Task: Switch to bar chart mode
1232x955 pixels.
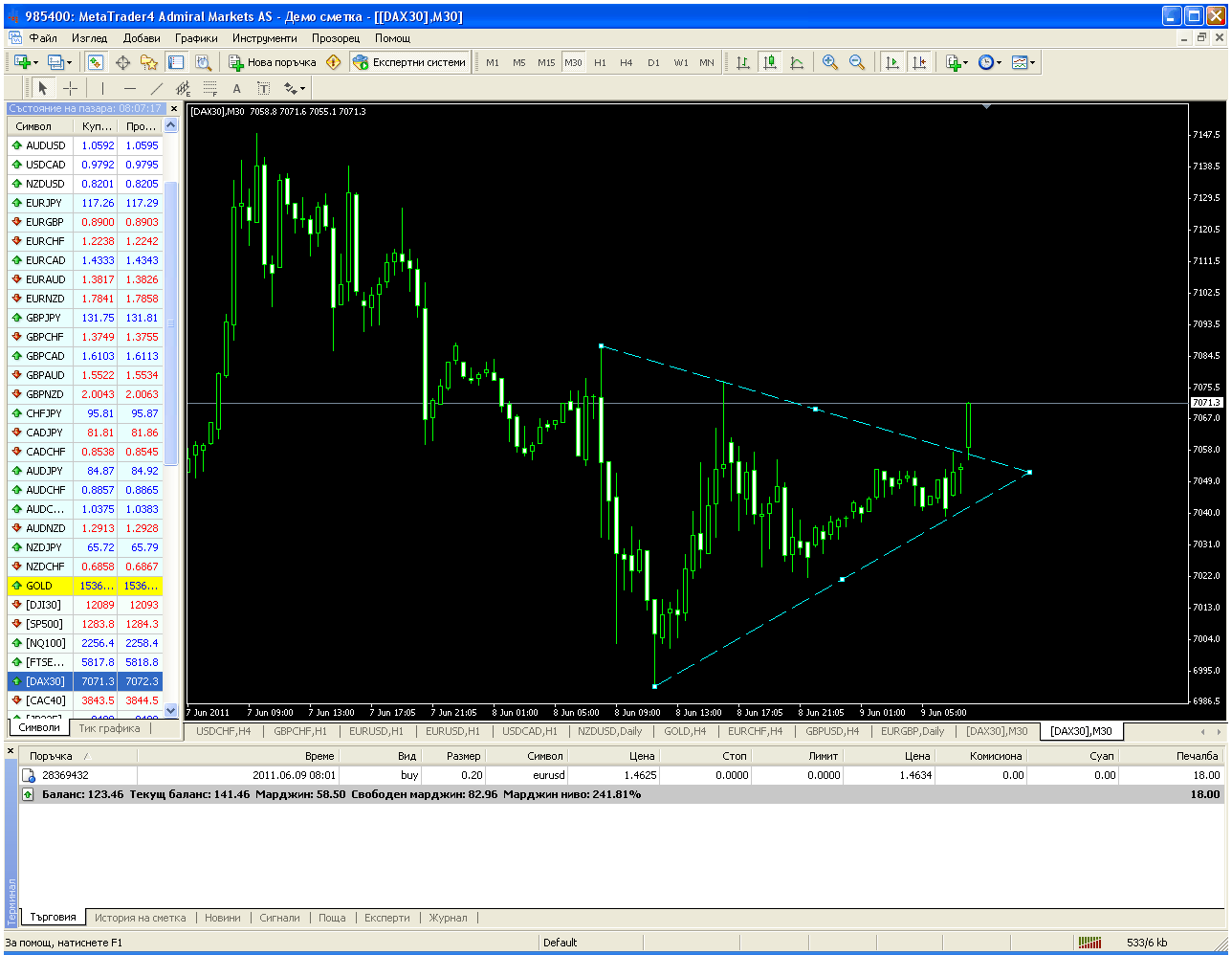Action: click(743, 62)
